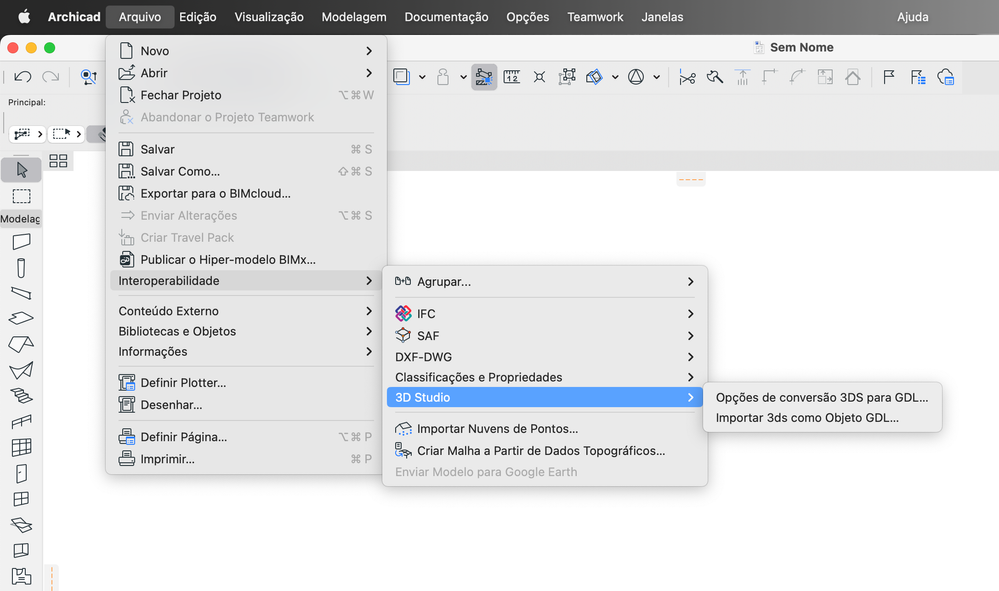Select the Railing tool in toolbox
Image resolution: width=999 pixels, height=591 pixels.
pyautogui.click(x=21, y=422)
